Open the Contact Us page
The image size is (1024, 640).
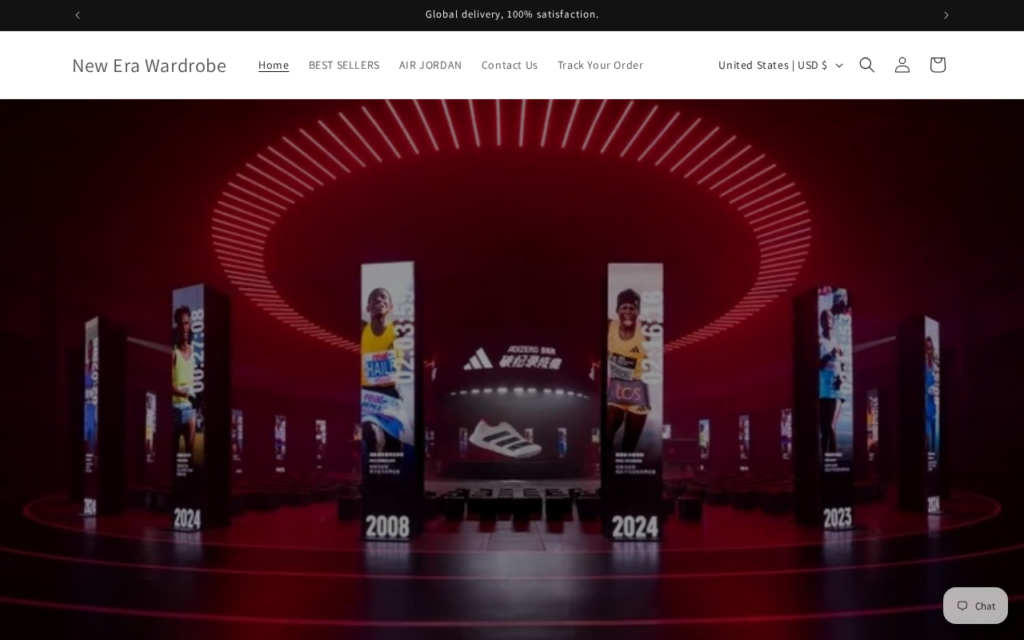click(x=509, y=65)
